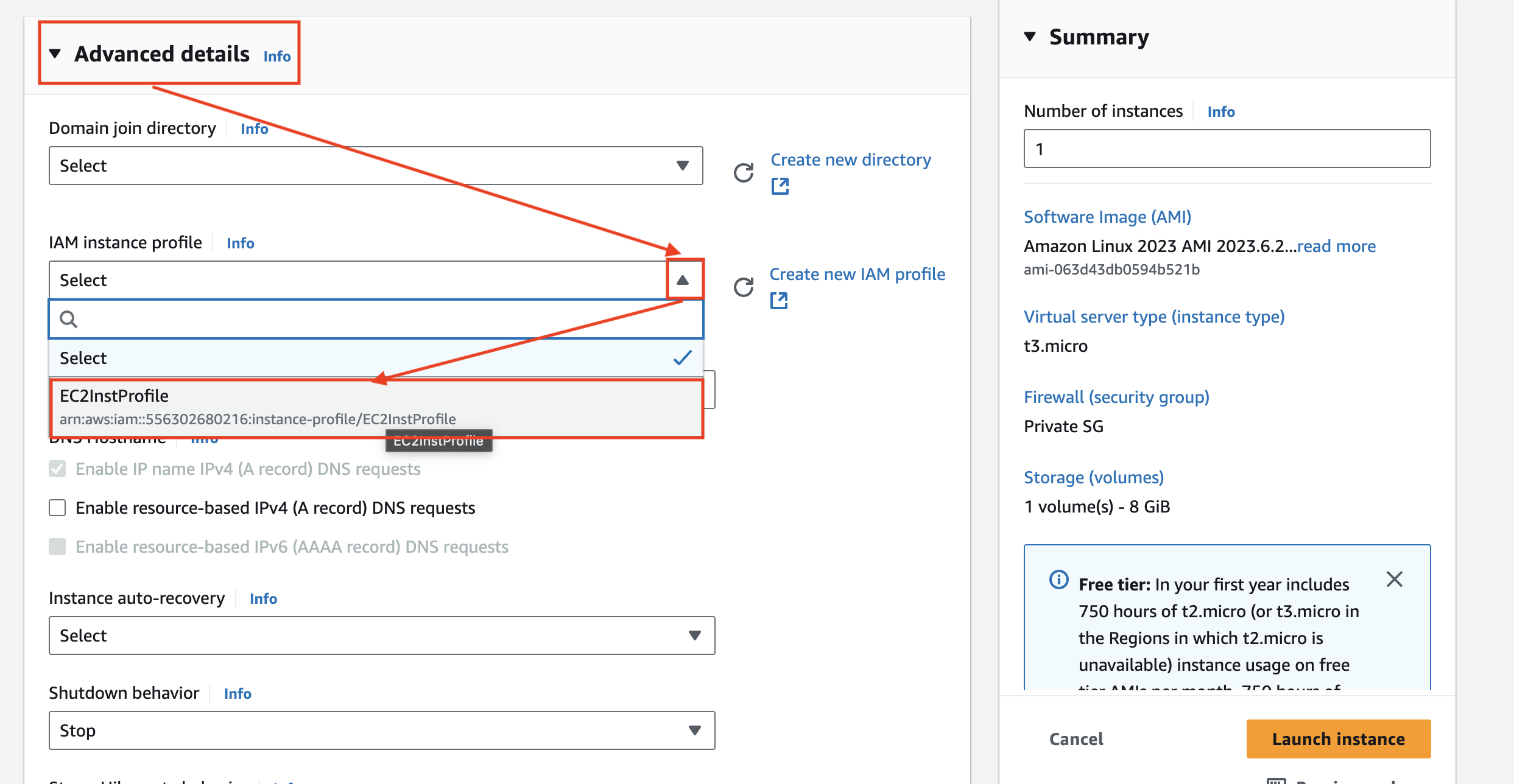Refresh the domain join directory list

click(x=743, y=173)
